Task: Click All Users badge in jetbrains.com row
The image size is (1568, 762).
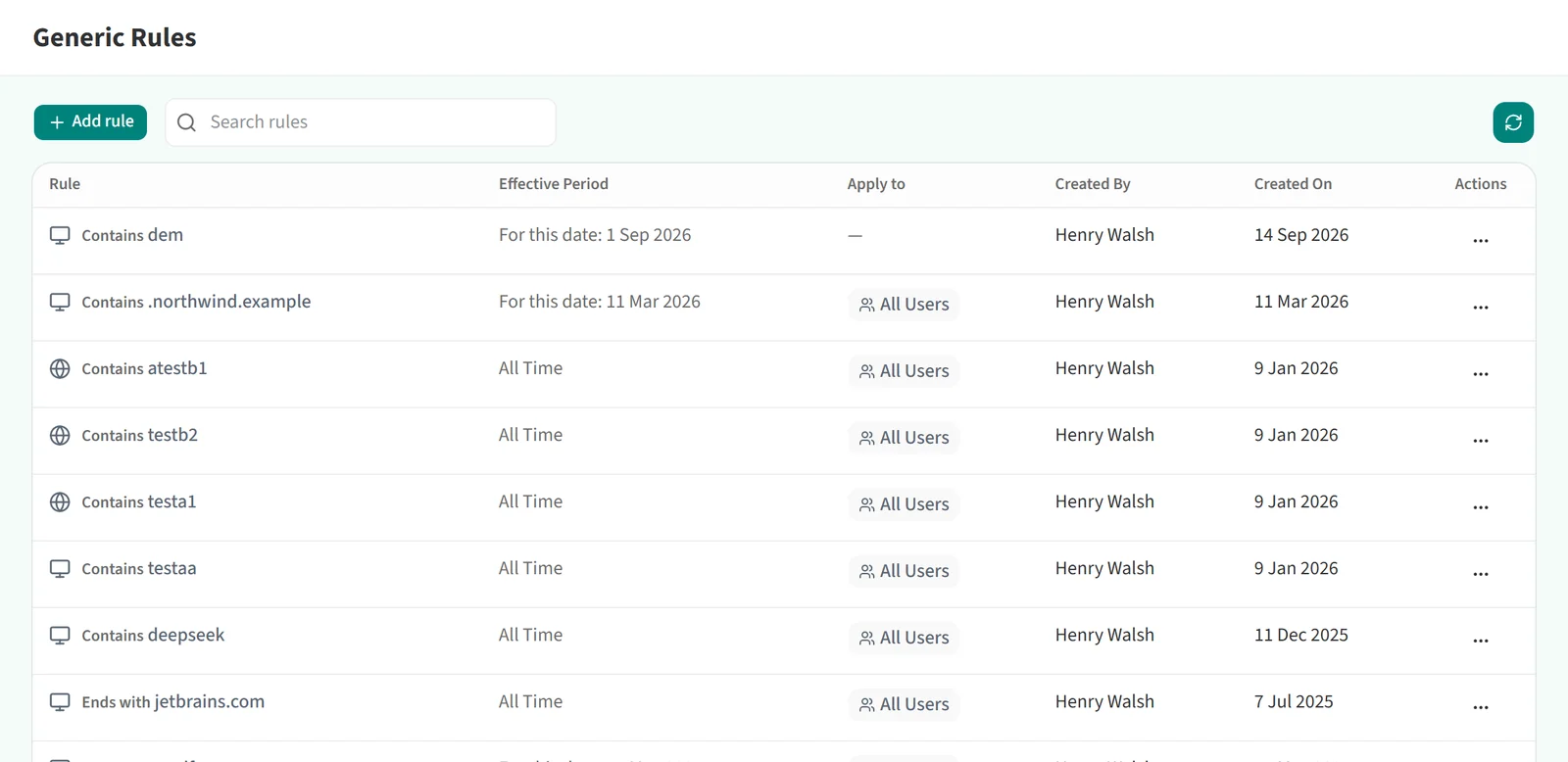Action: point(904,704)
